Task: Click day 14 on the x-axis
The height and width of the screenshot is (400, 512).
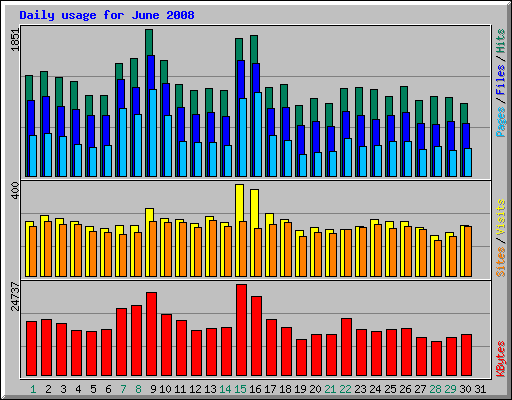Action: 225,389
